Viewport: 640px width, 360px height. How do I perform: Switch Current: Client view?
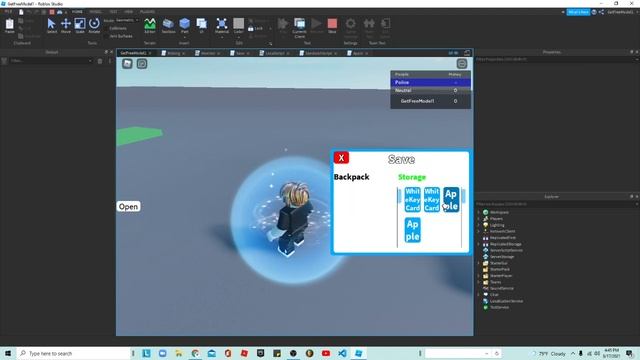(299, 28)
